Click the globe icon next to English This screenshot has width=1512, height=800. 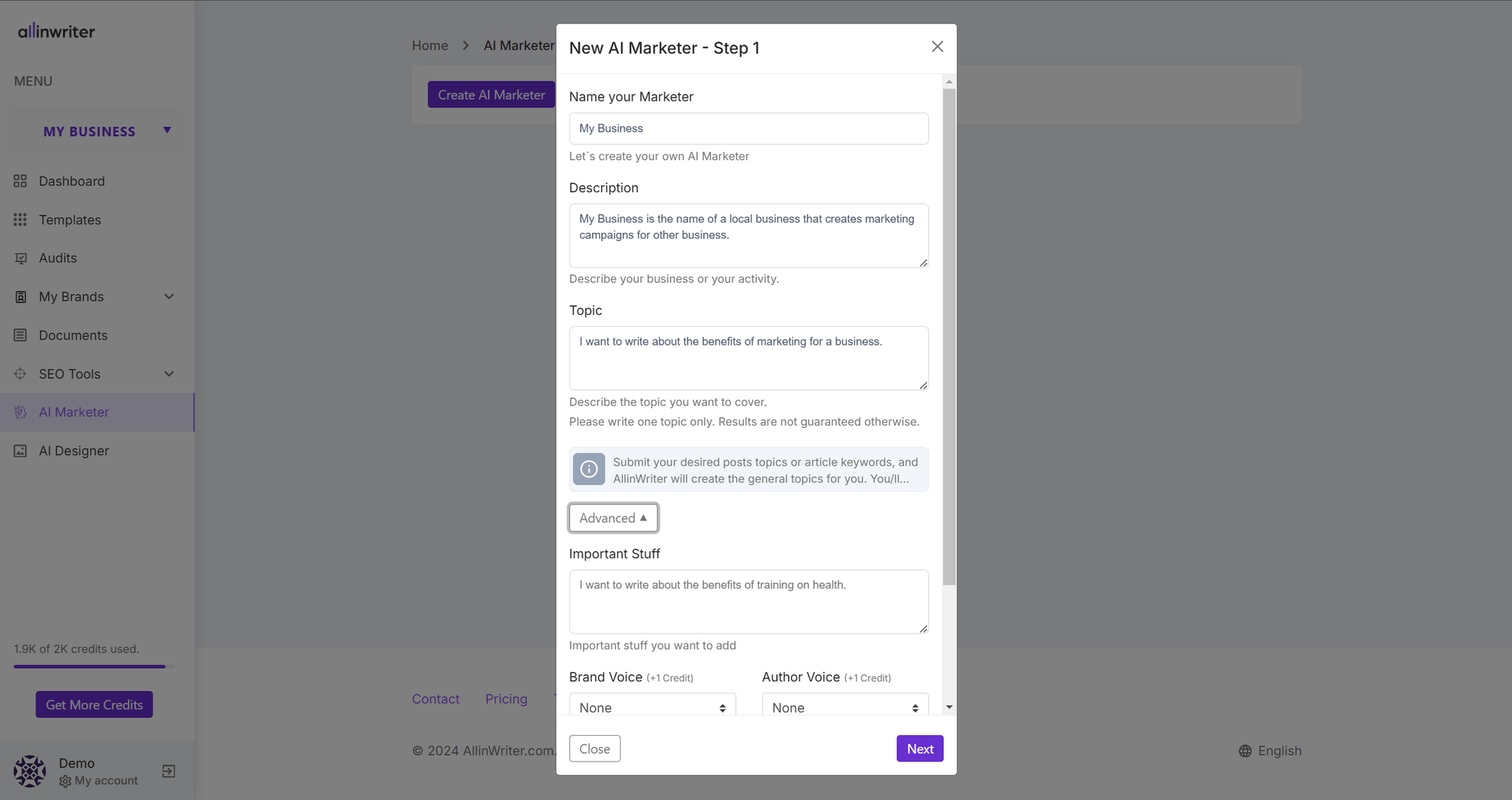[x=1245, y=751]
